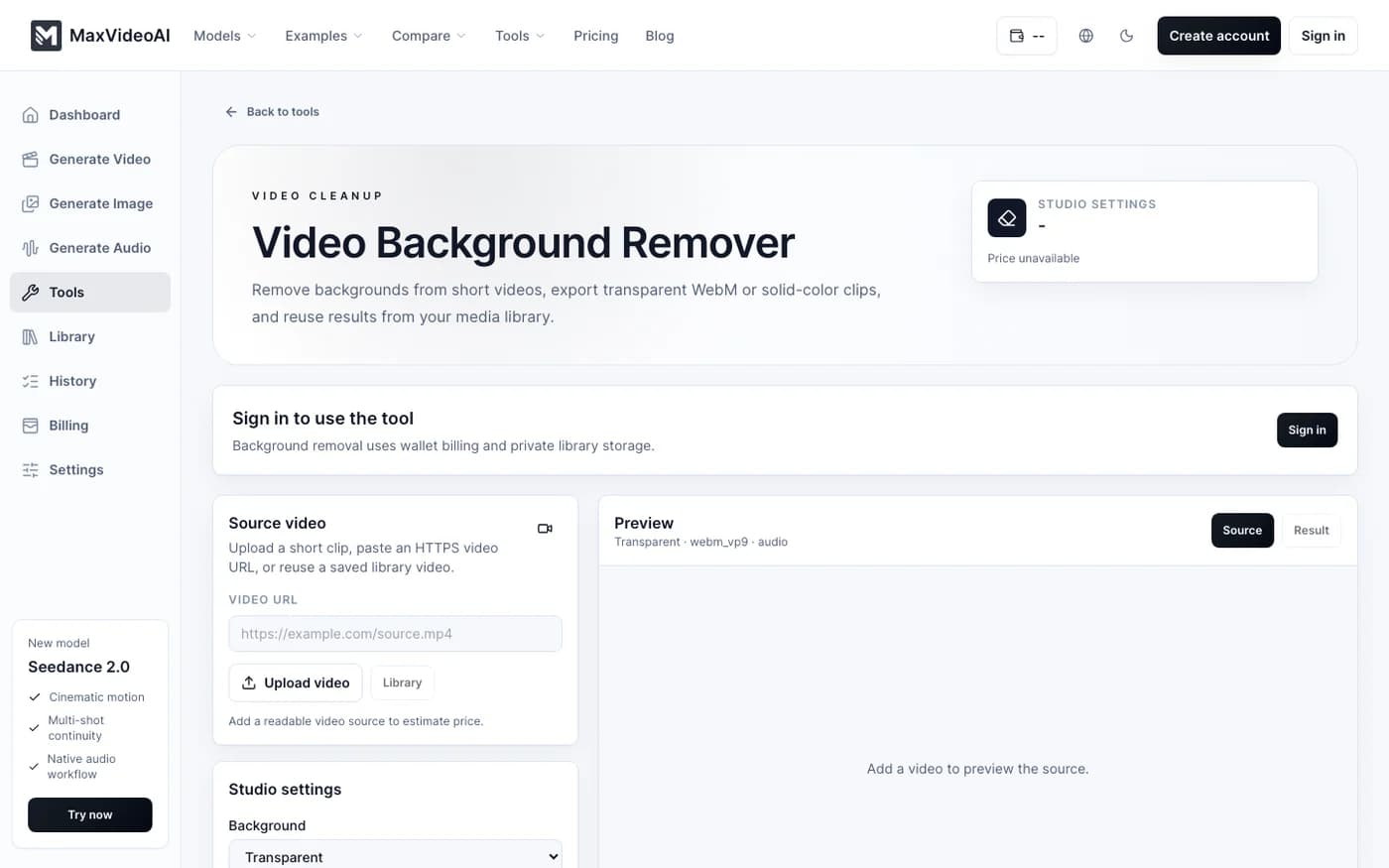Viewport: 1389px width, 868px height.
Task: Click the Seedance 2.0 heading
Action: (78, 667)
